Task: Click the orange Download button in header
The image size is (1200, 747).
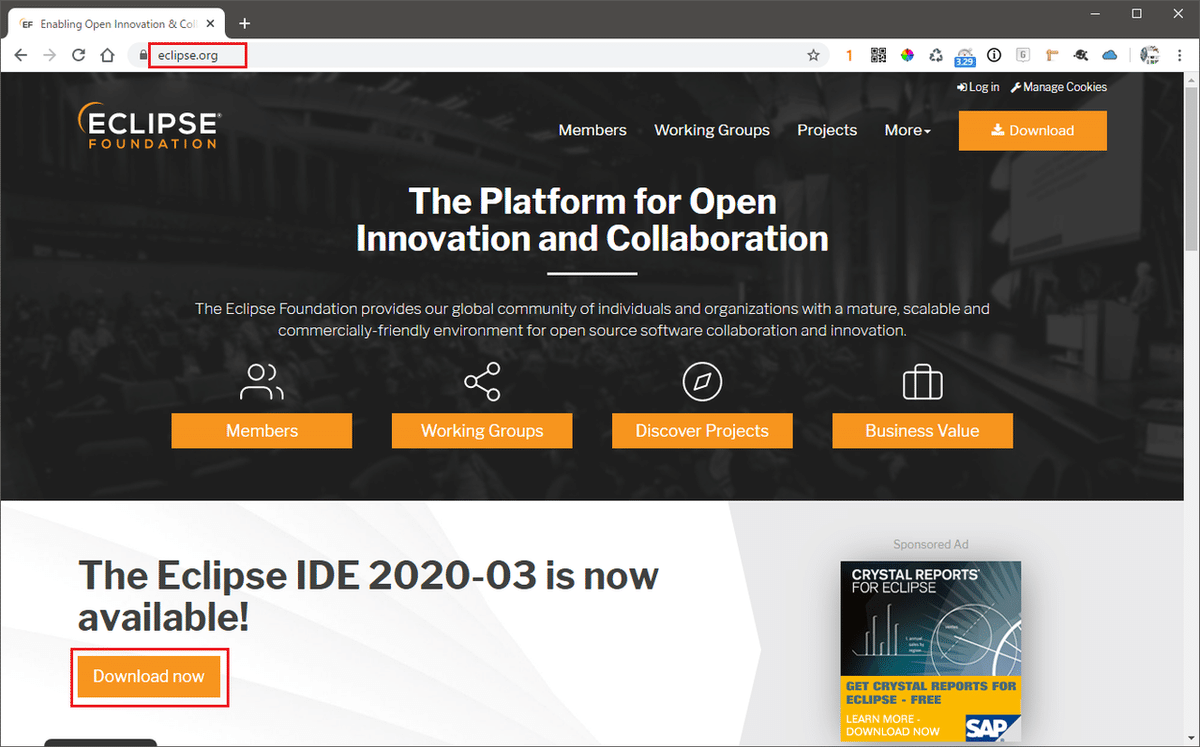Action: point(1032,130)
